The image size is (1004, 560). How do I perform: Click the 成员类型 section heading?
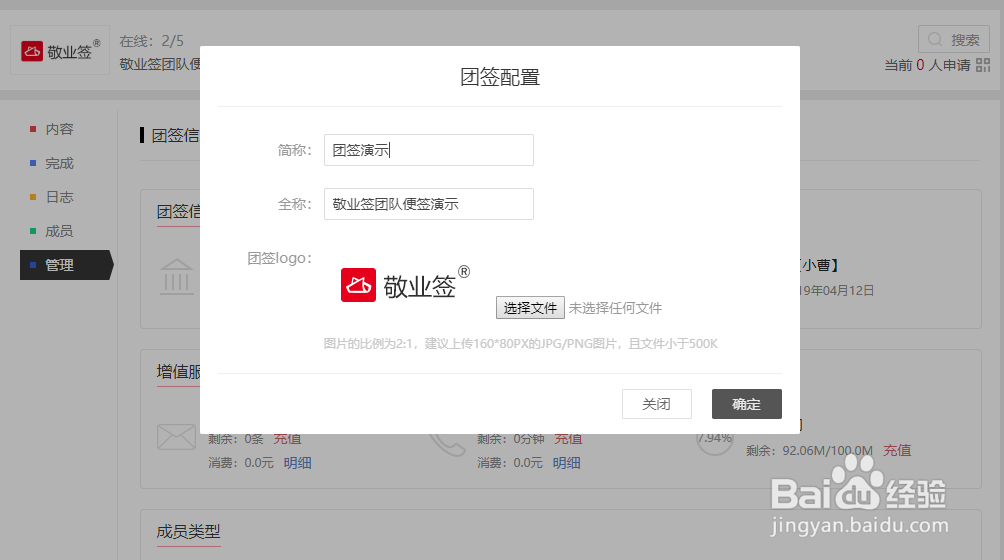pyautogui.click(x=188, y=531)
